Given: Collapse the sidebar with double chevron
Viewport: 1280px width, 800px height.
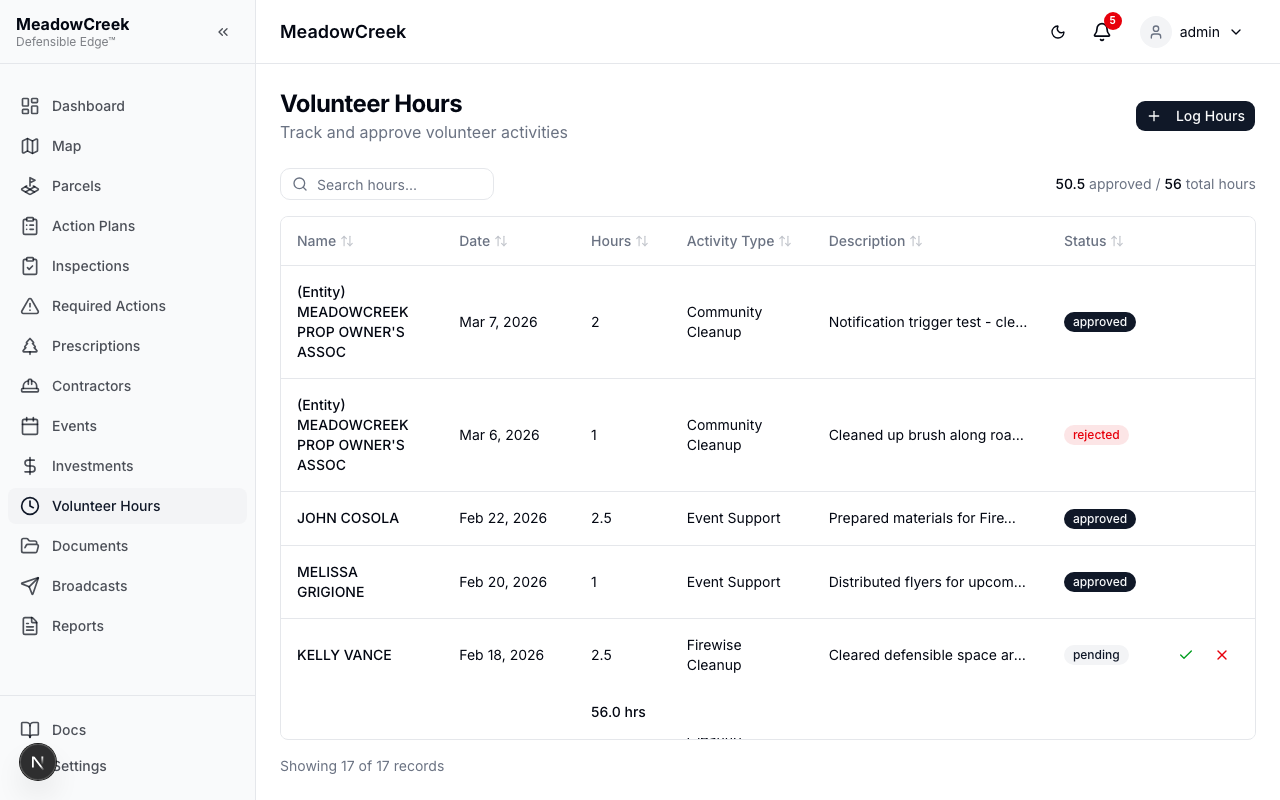Looking at the screenshot, I should tap(223, 32).
